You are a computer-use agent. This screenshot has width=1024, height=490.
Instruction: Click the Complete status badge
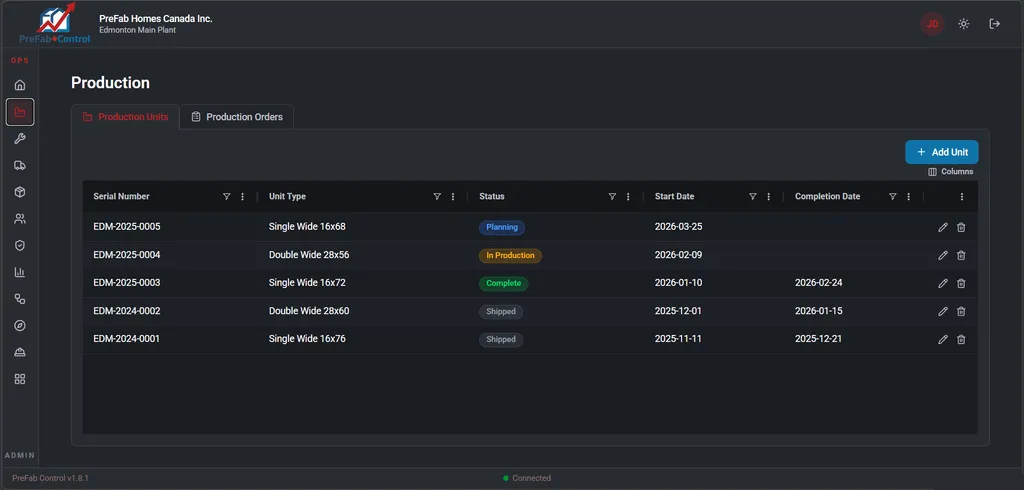click(x=504, y=284)
